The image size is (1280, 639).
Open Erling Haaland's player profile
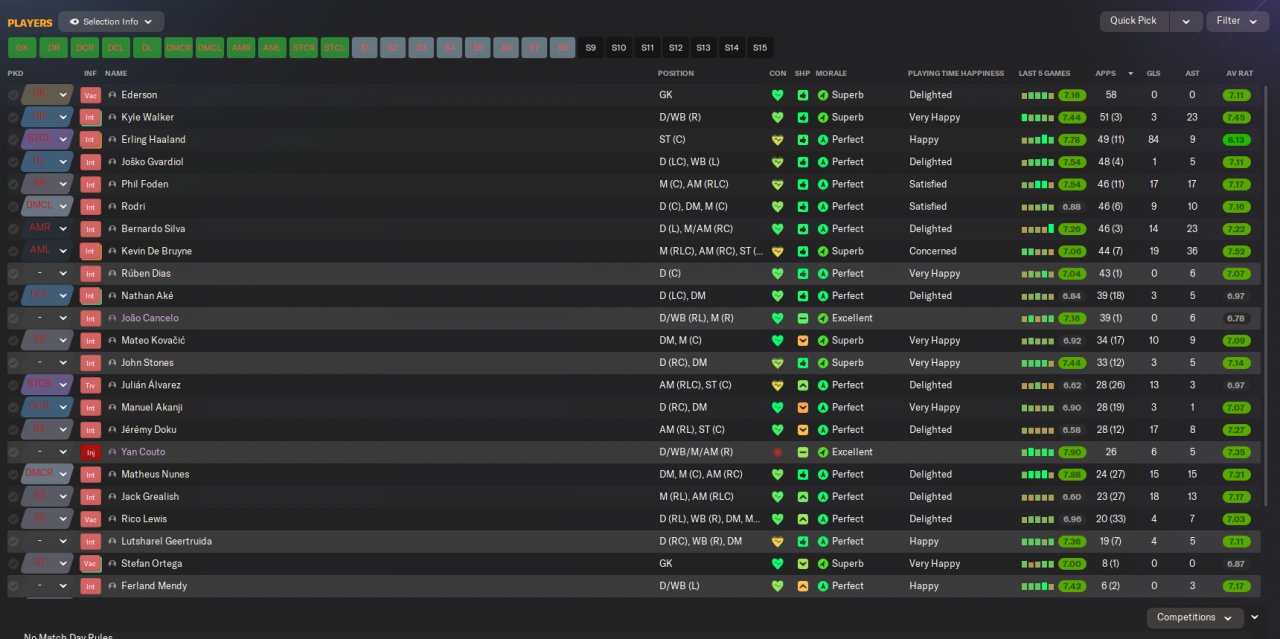point(153,140)
